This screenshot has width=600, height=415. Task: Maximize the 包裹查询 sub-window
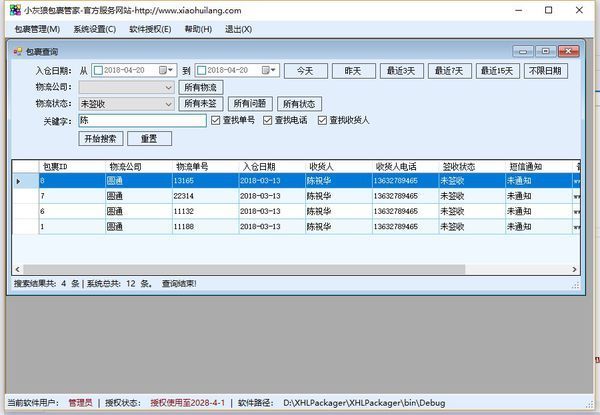pyautogui.click(x=546, y=51)
